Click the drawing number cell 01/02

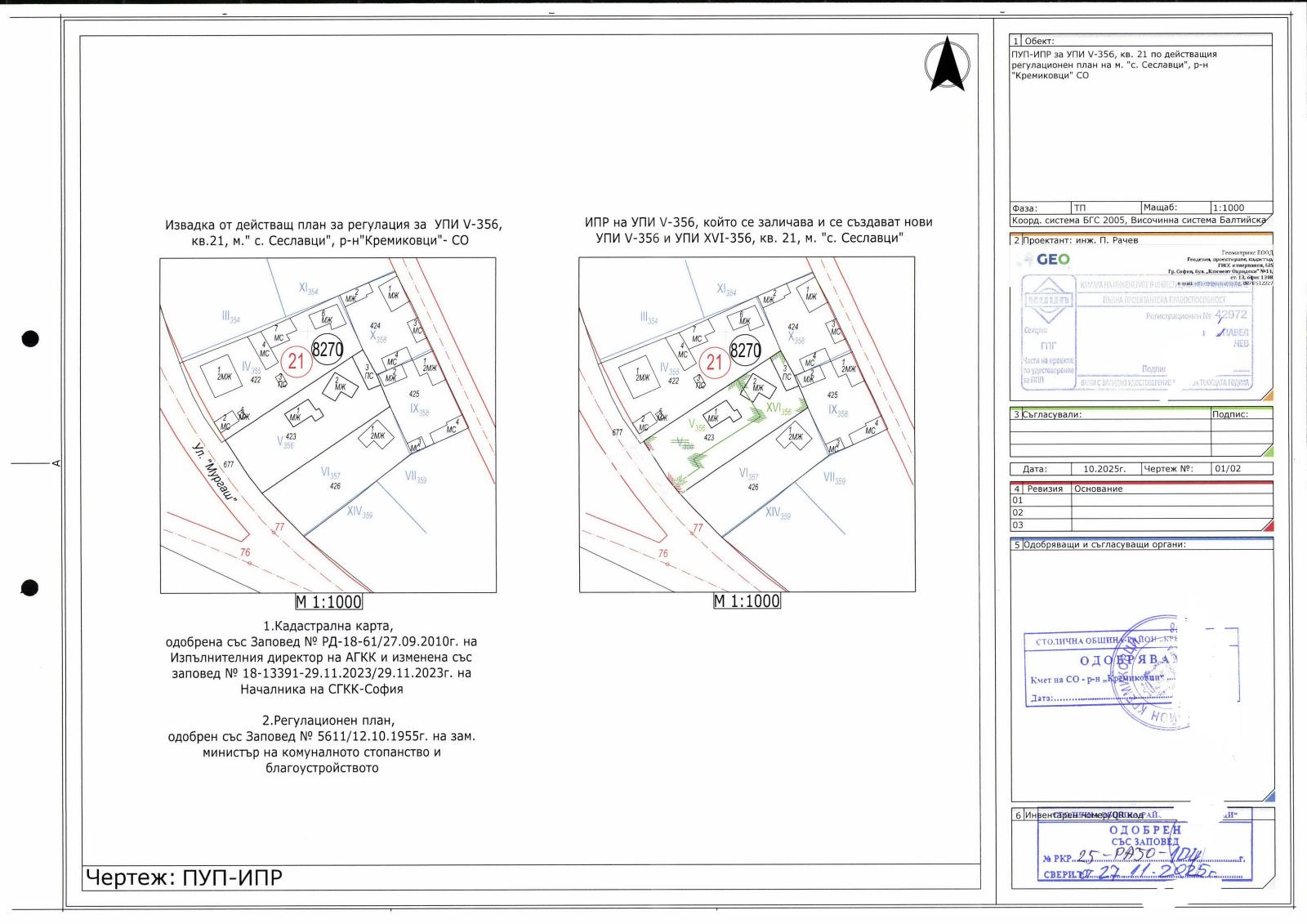(x=1227, y=470)
